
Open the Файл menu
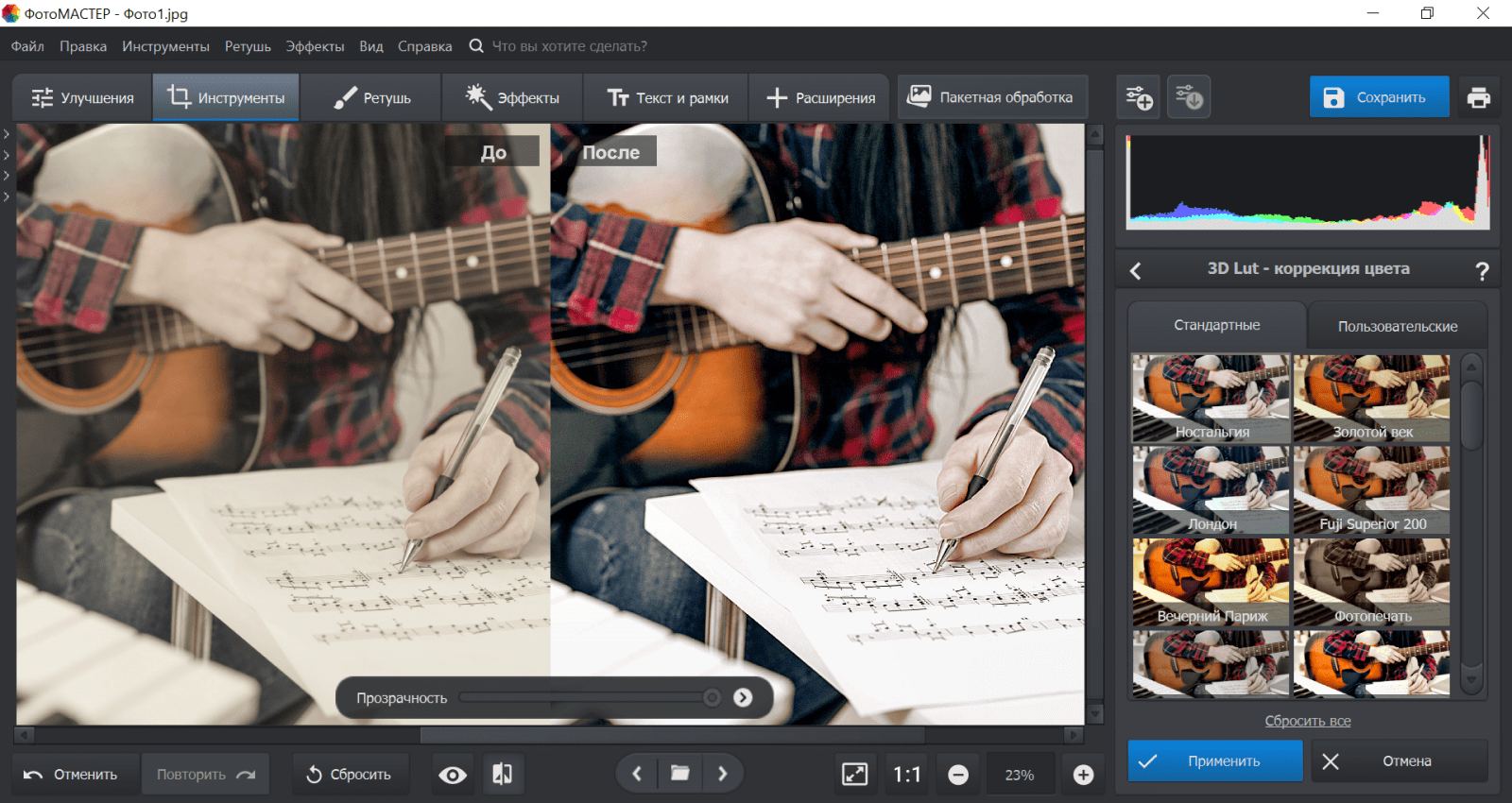tap(27, 46)
